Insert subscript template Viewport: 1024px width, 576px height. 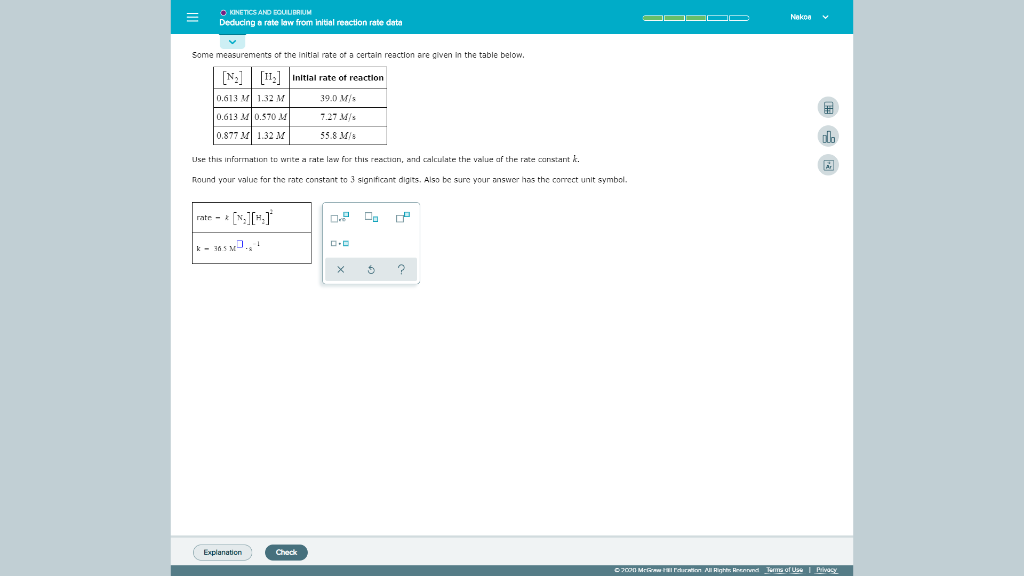tap(371, 217)
